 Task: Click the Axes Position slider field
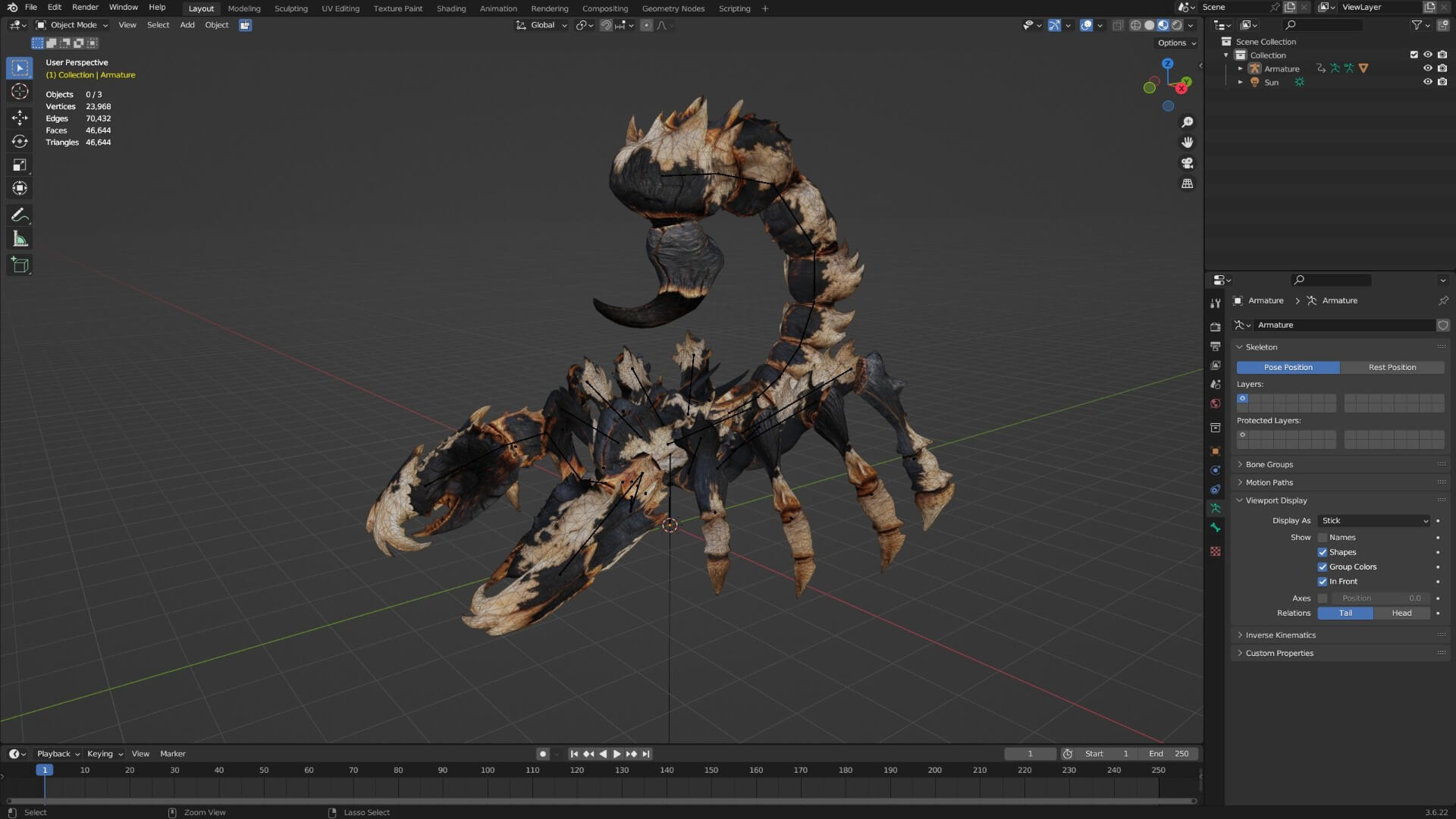click(x=1380, y=598)
